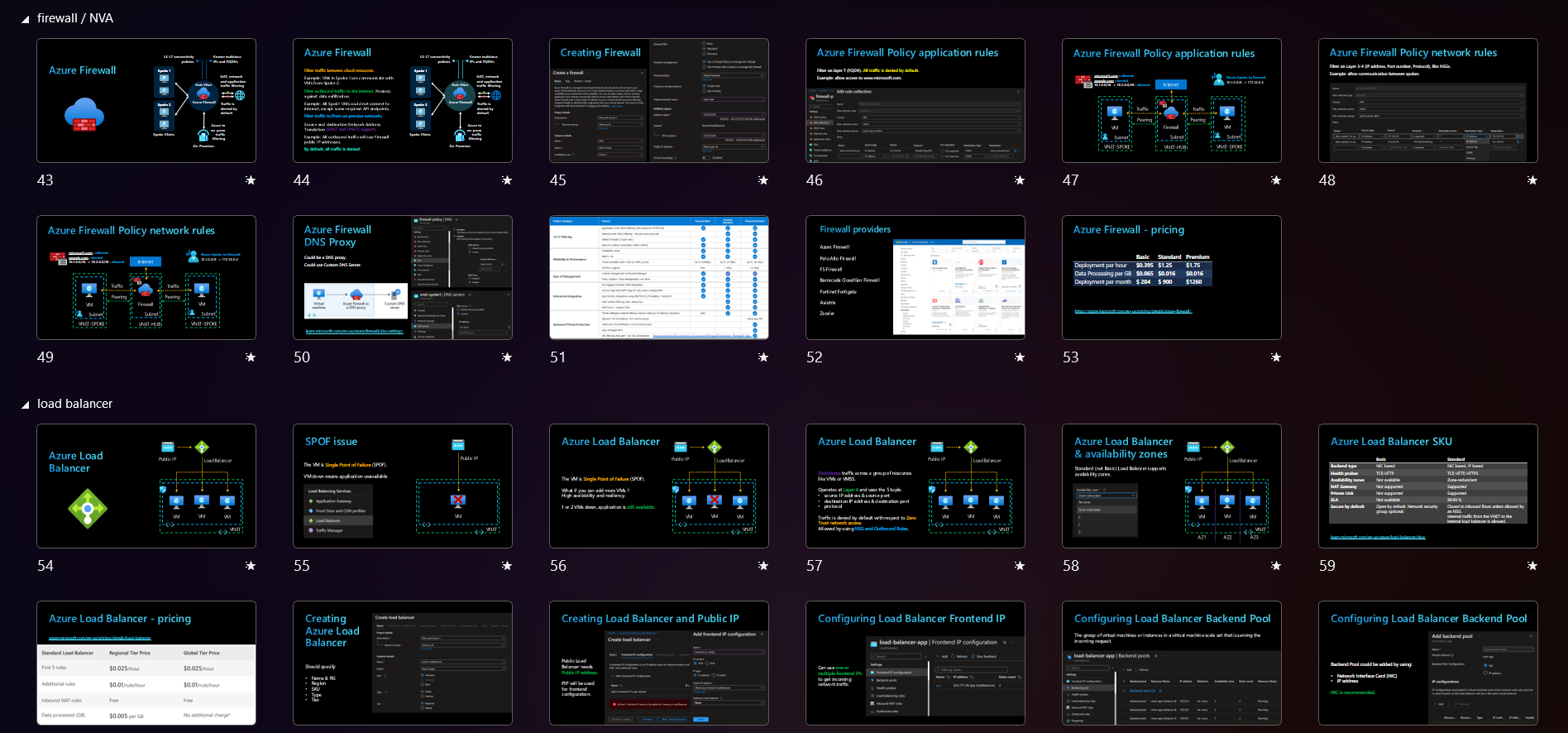Click the slide number 50 label

[302, 357]
